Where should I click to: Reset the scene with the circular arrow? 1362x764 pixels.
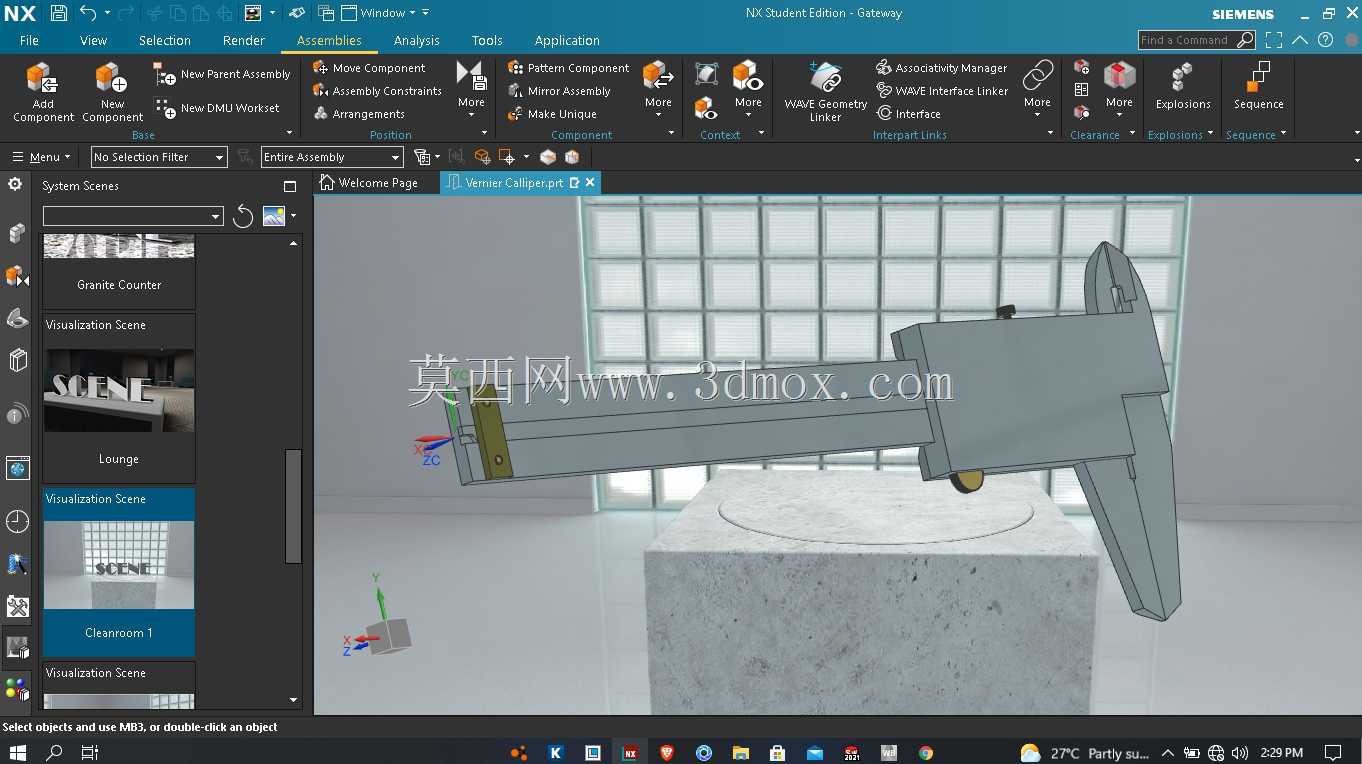243,216
